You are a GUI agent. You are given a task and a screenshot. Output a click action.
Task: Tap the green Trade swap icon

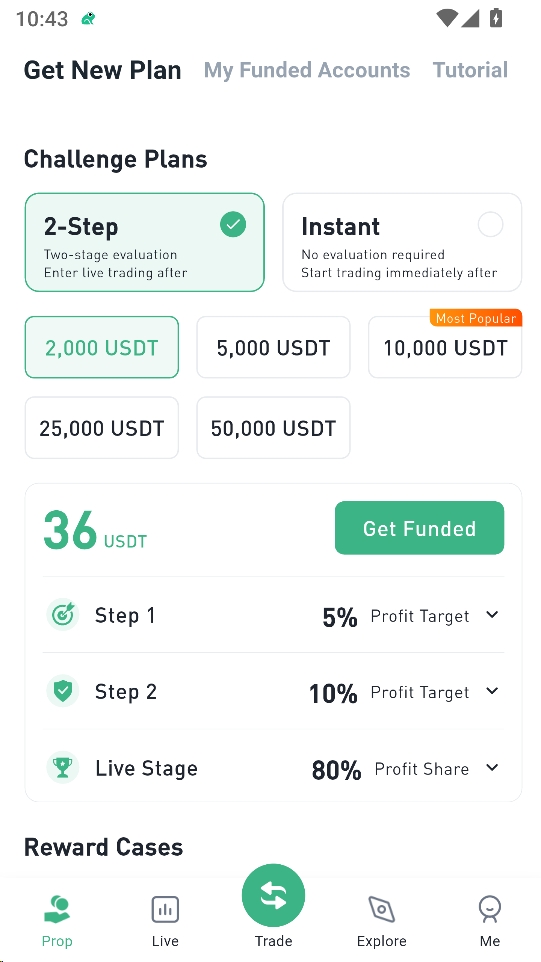[273, 896]
